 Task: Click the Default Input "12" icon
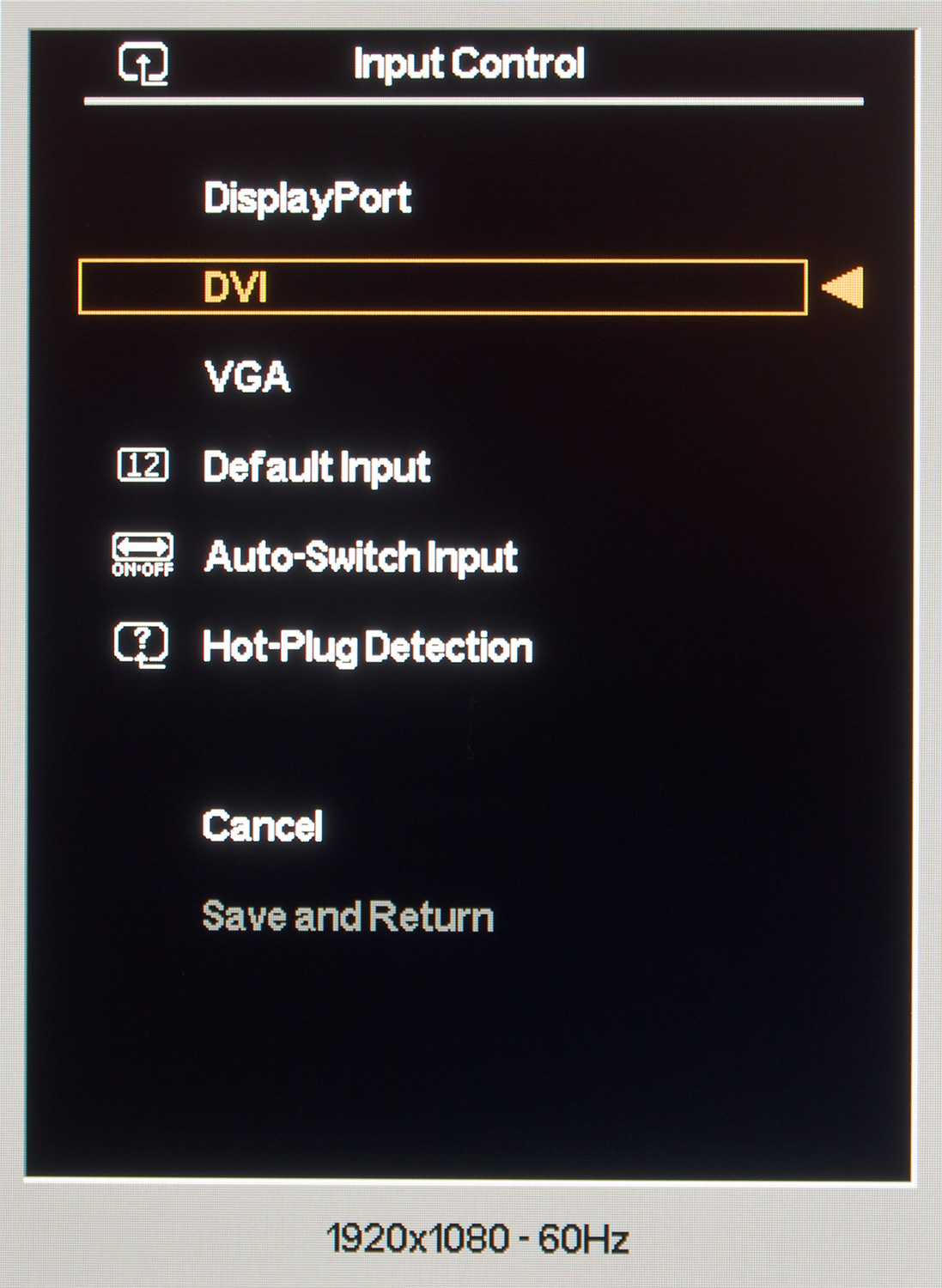[143, 465]
